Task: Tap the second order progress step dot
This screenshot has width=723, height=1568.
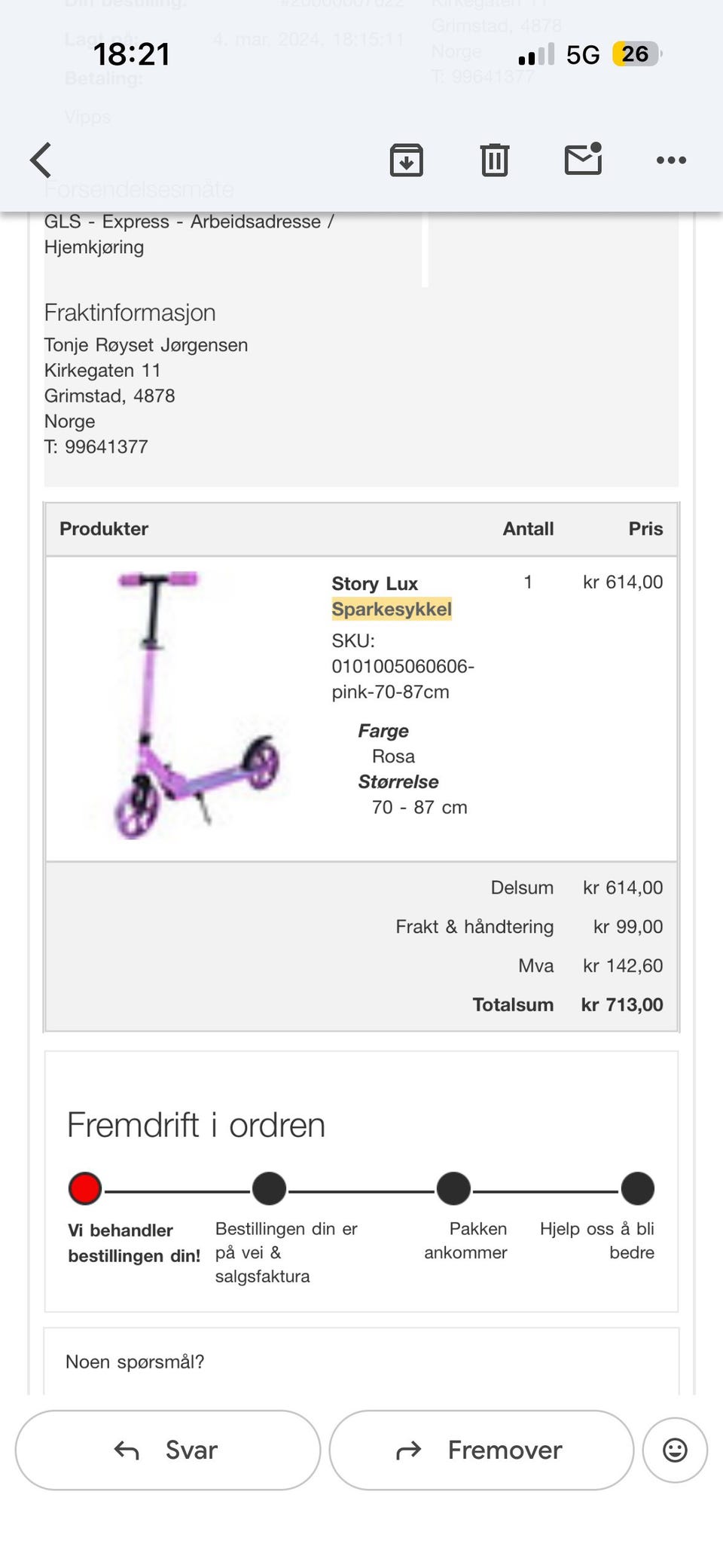Action: point(269,1188)
